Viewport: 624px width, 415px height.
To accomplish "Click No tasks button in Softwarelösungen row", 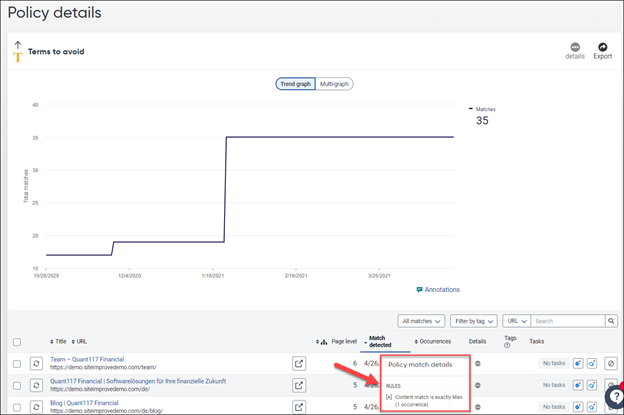I will [x=554, y=385].
